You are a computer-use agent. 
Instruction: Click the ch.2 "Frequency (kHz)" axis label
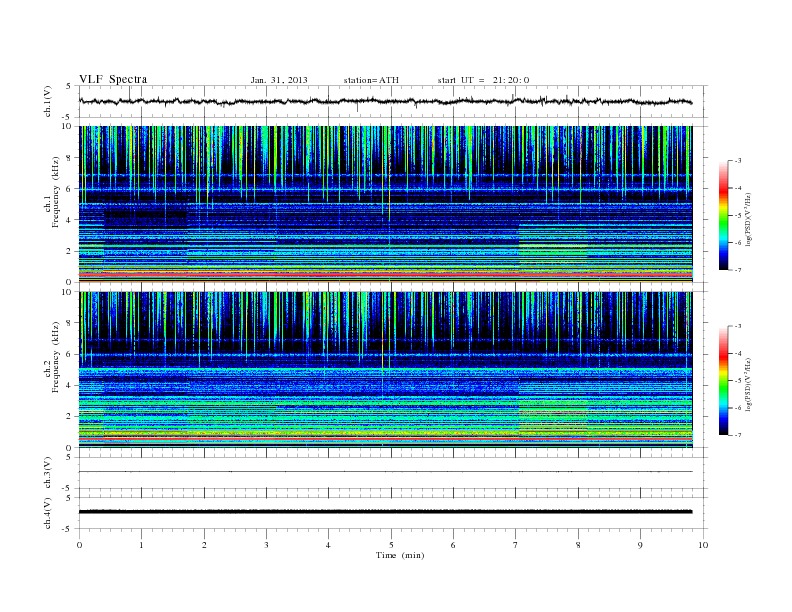(55, 356)
